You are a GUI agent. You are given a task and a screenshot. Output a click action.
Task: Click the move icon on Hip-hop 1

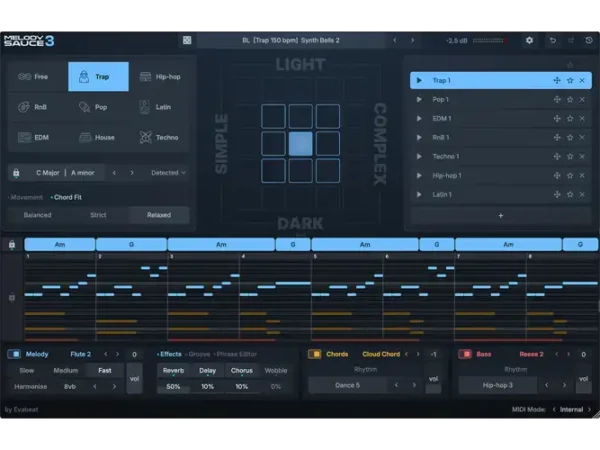[x=557, y=176]
